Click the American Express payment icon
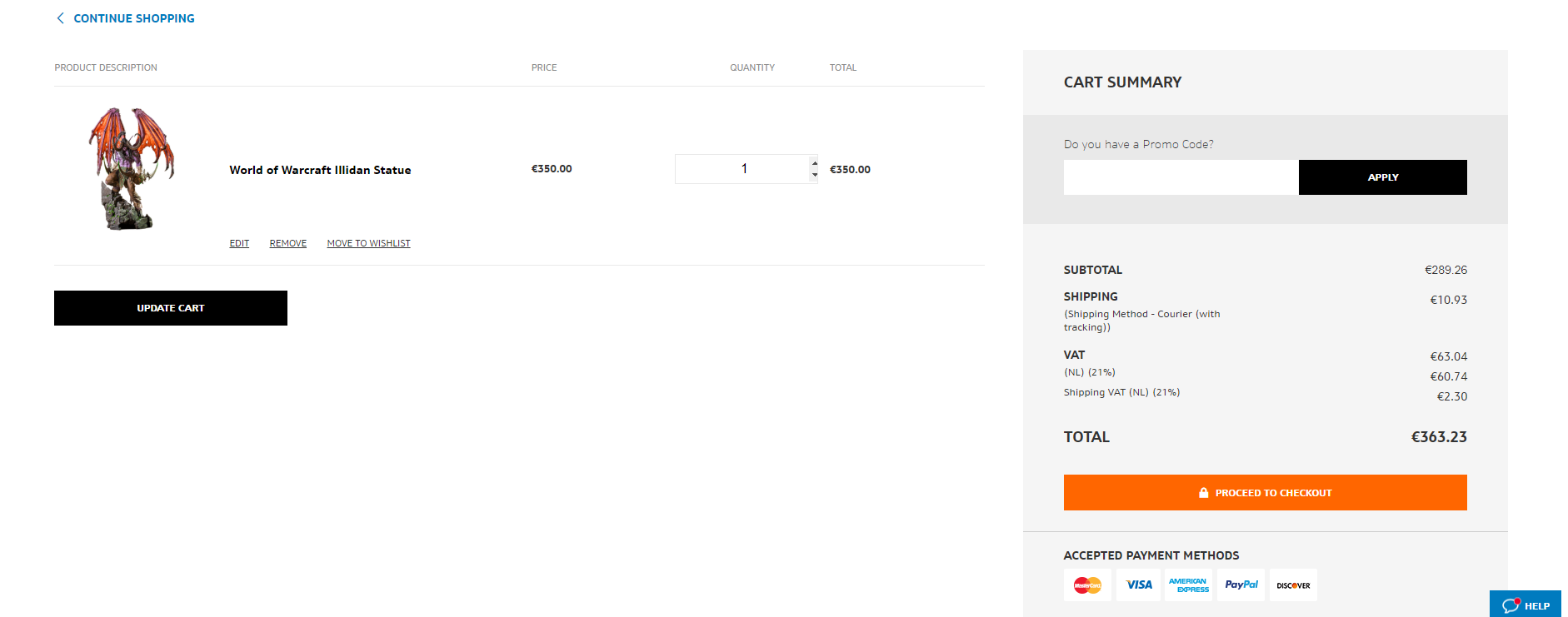 click(x=1189, y=585)
